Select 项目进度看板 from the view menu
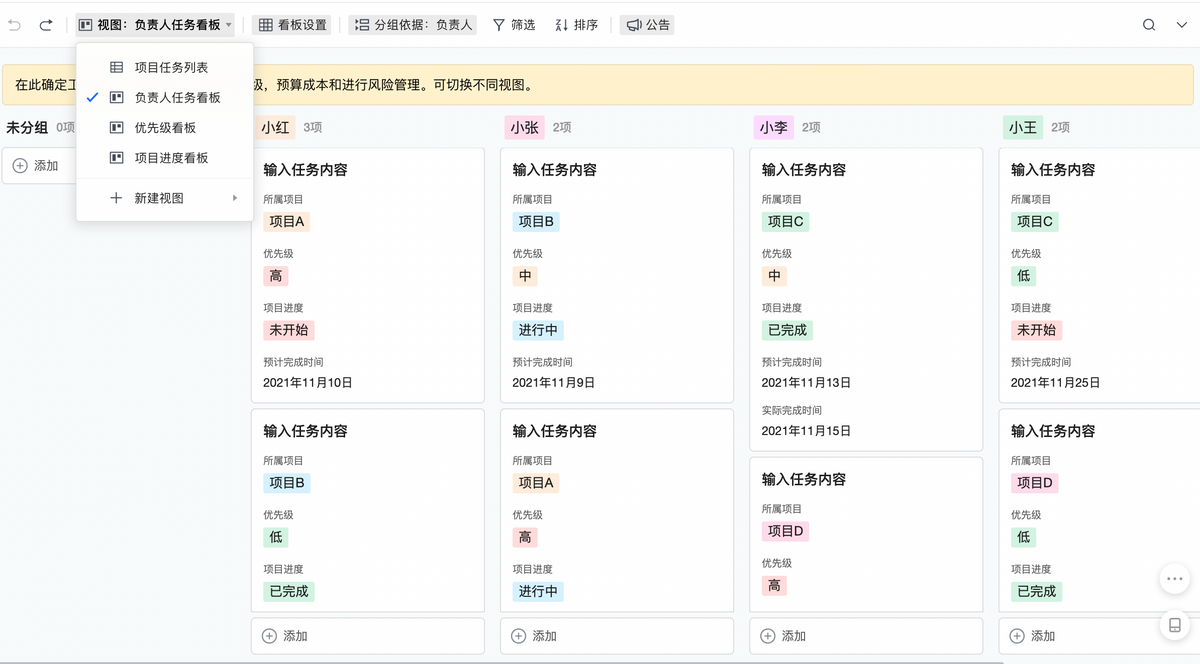The image size is (1200, 664). point(171,158)
